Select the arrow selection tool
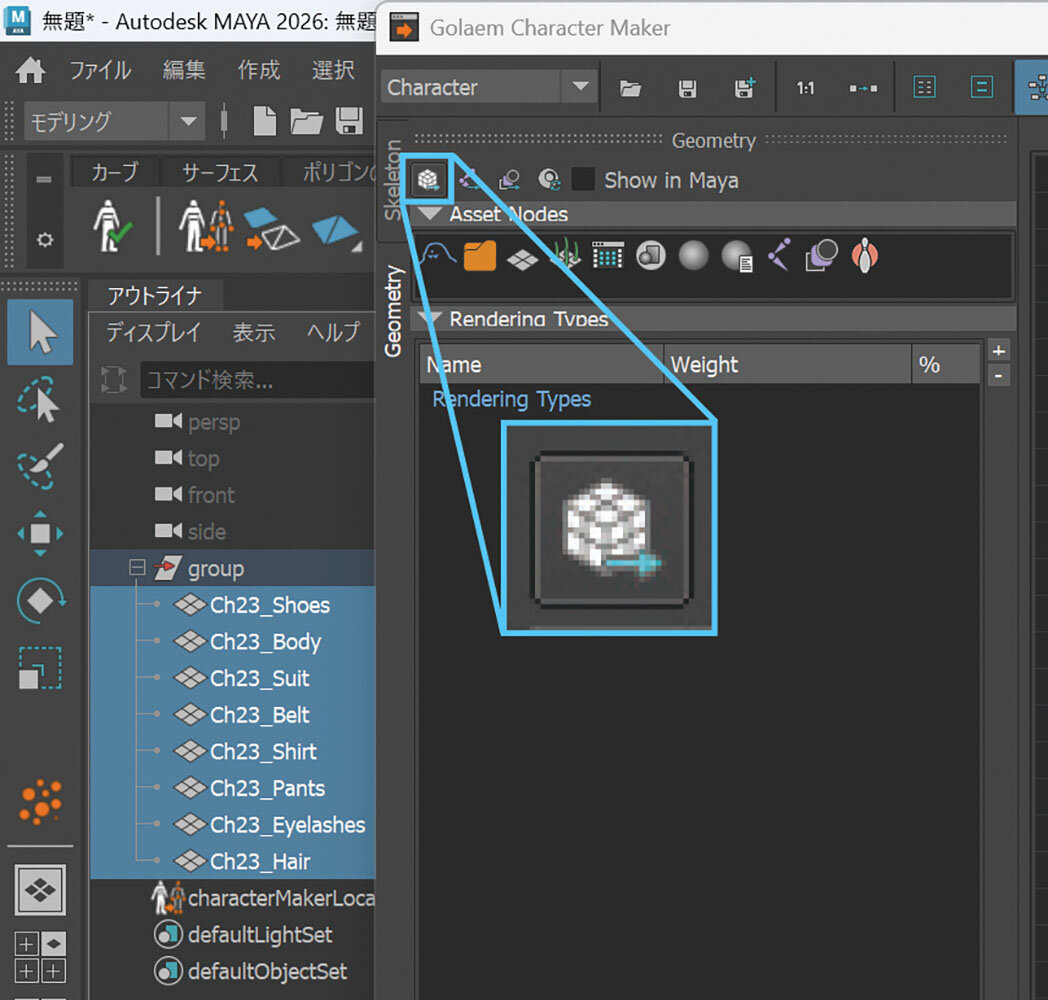The height and width of the screenshot is (1000, 1048). [x=40, y=332]
